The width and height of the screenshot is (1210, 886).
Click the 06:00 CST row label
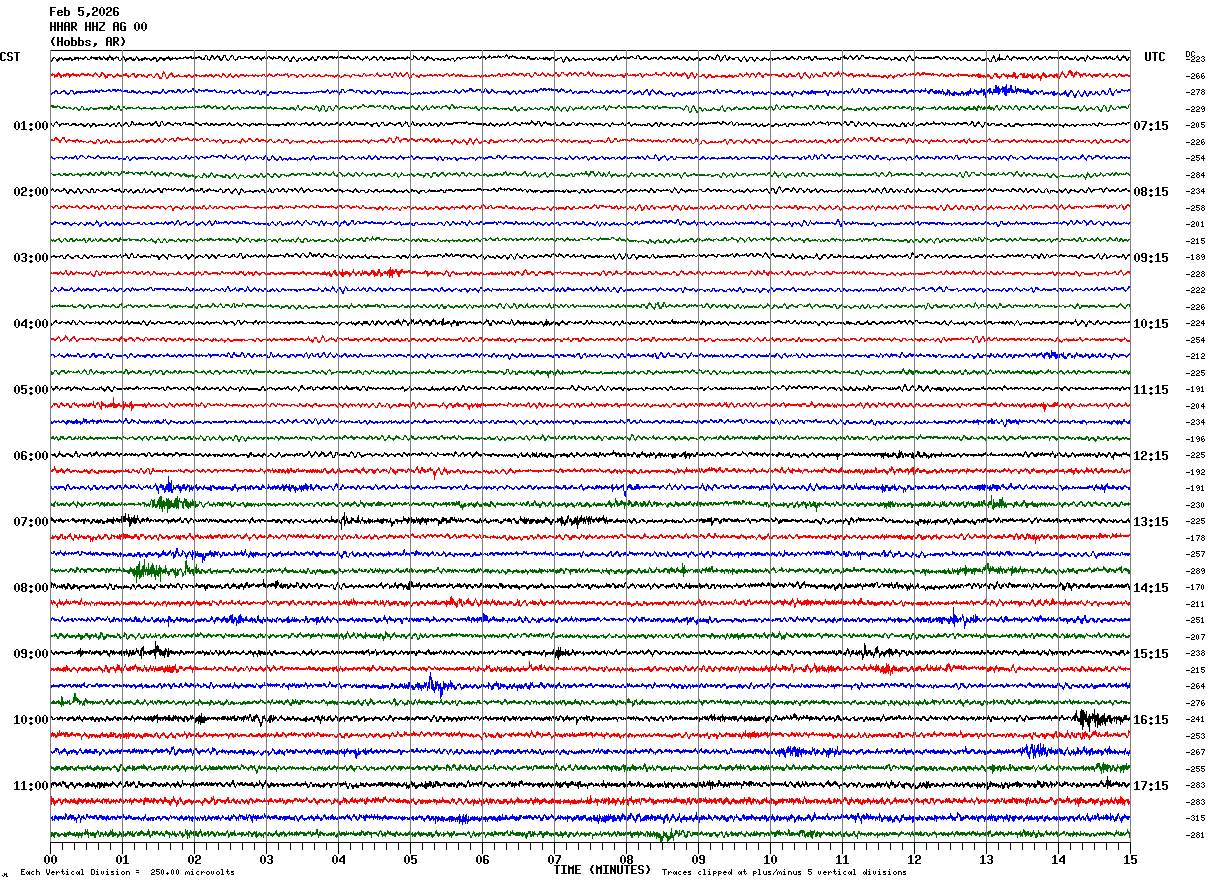30,456
